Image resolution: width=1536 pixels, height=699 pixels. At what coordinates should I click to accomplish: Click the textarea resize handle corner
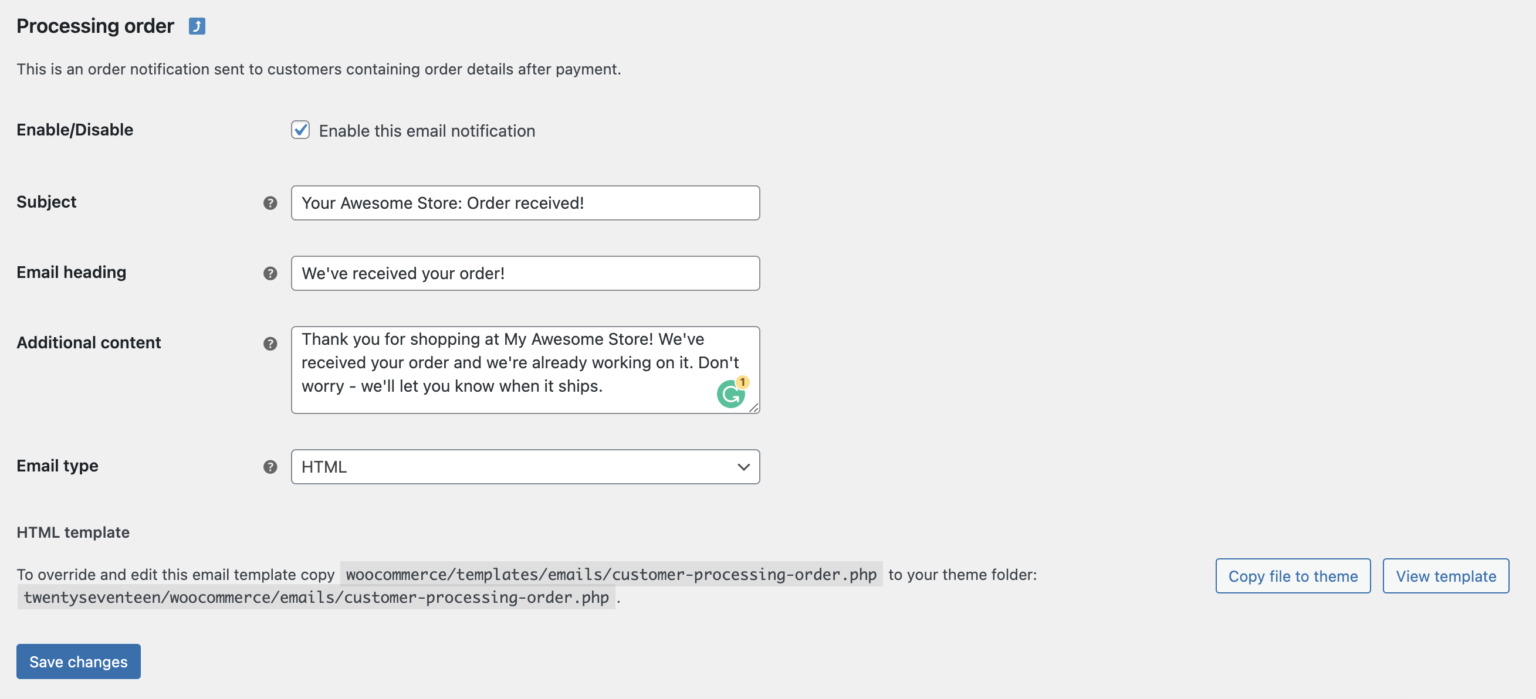[x=754, y=408]
